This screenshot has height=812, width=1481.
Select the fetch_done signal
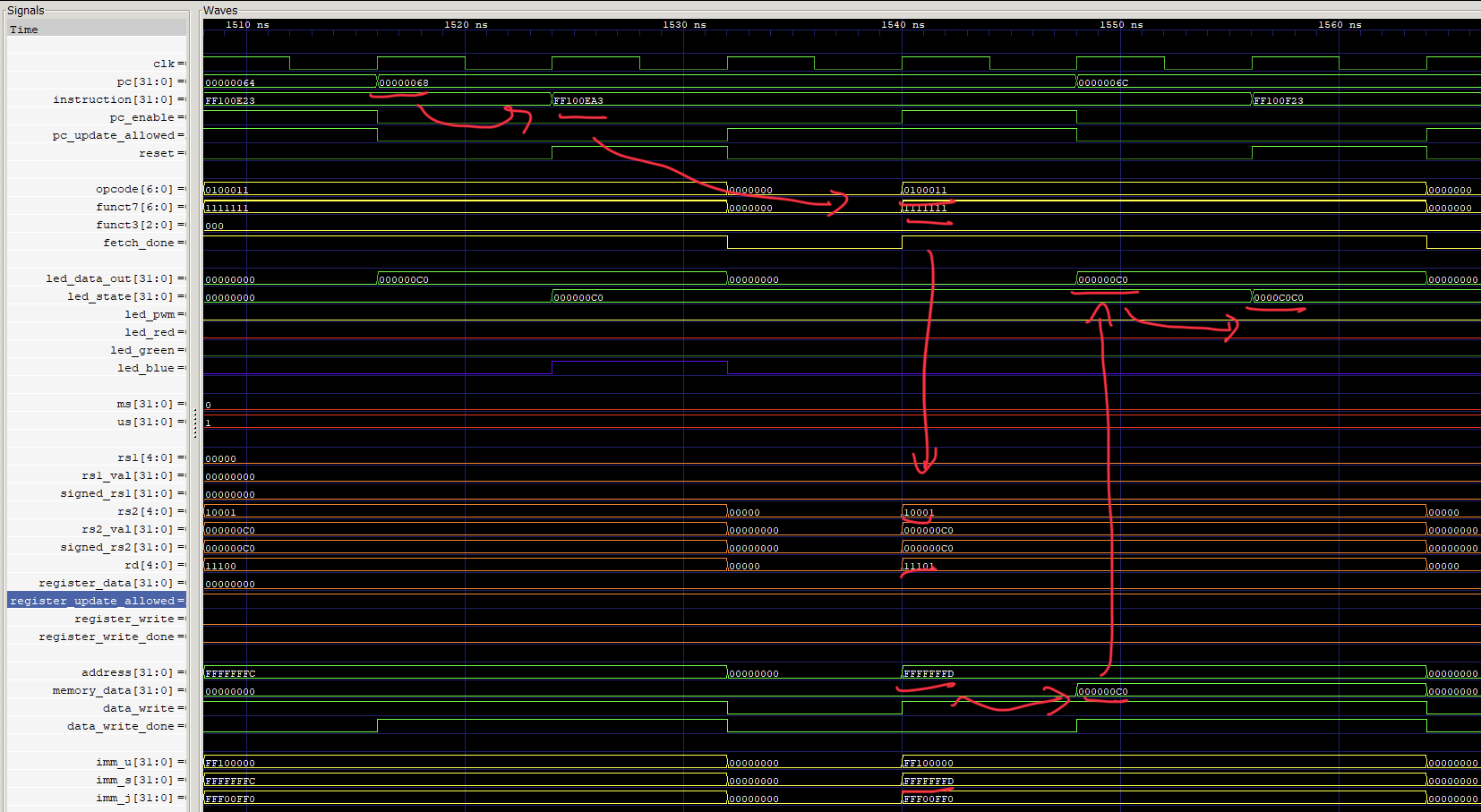[97, 243]
